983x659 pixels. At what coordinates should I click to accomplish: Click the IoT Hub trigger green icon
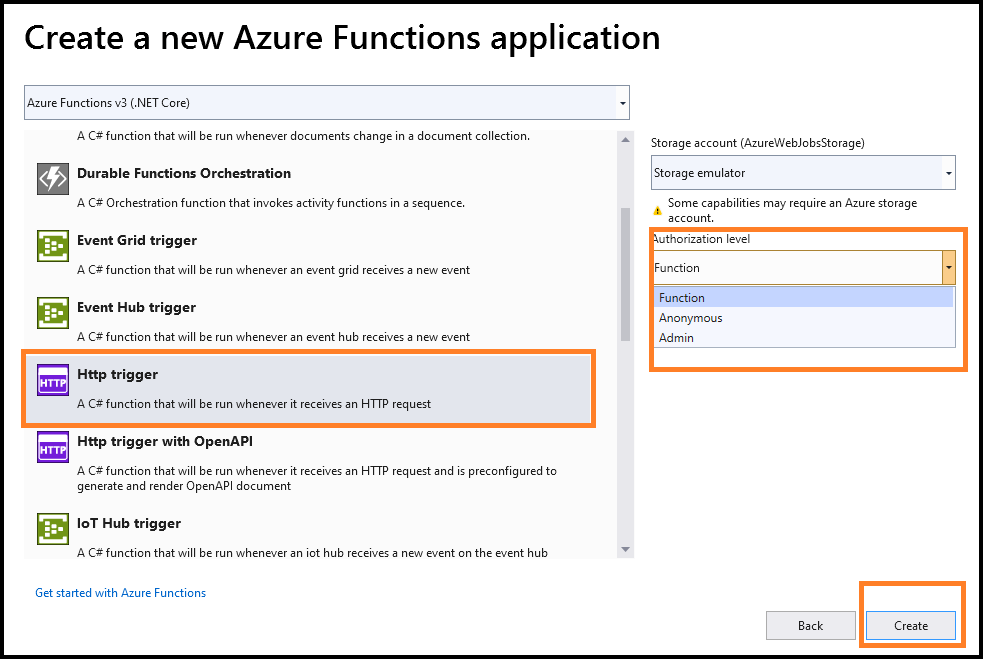(x=53, y=529)
